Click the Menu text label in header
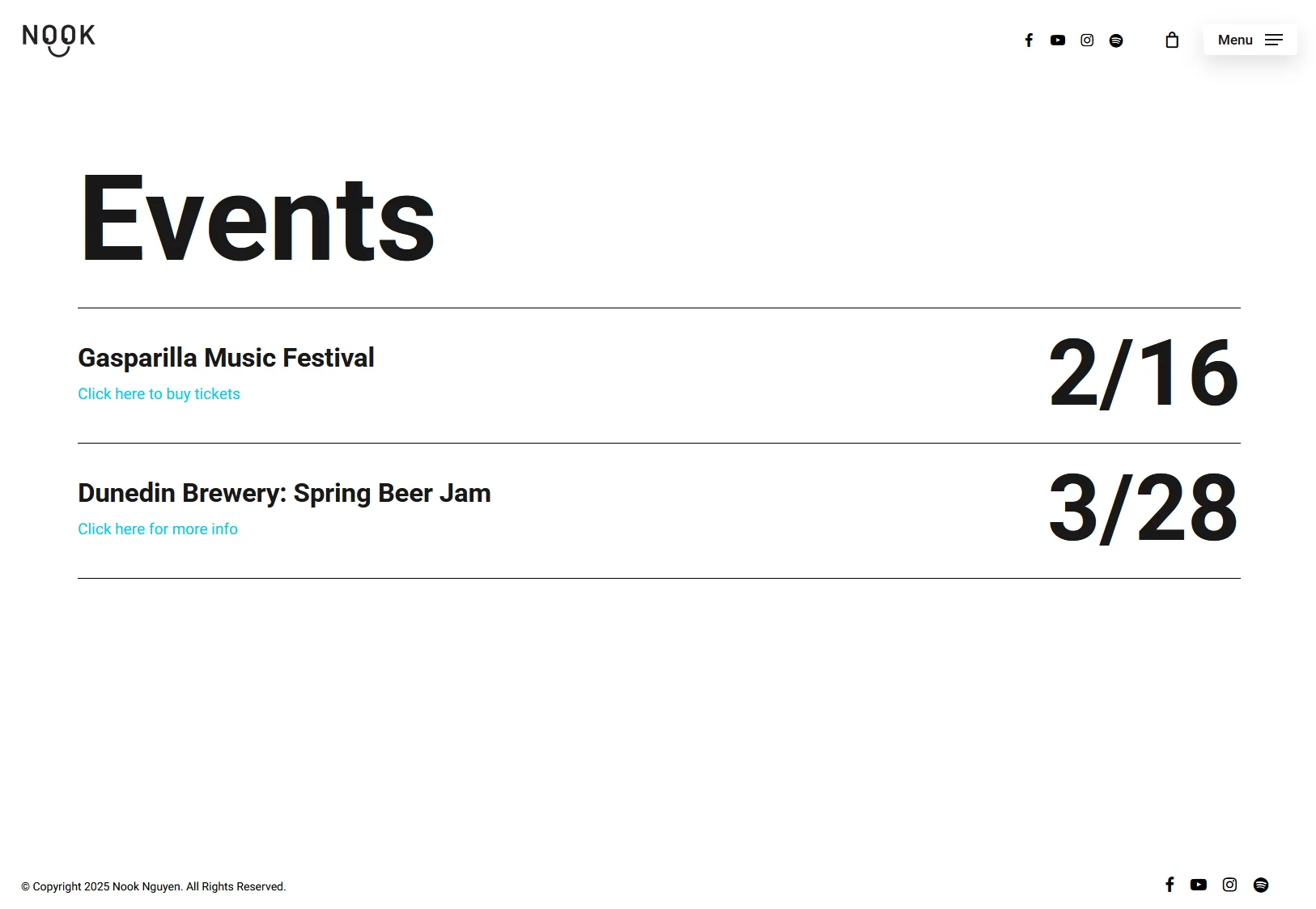 pyautogui.click(x=1235, y=40)
